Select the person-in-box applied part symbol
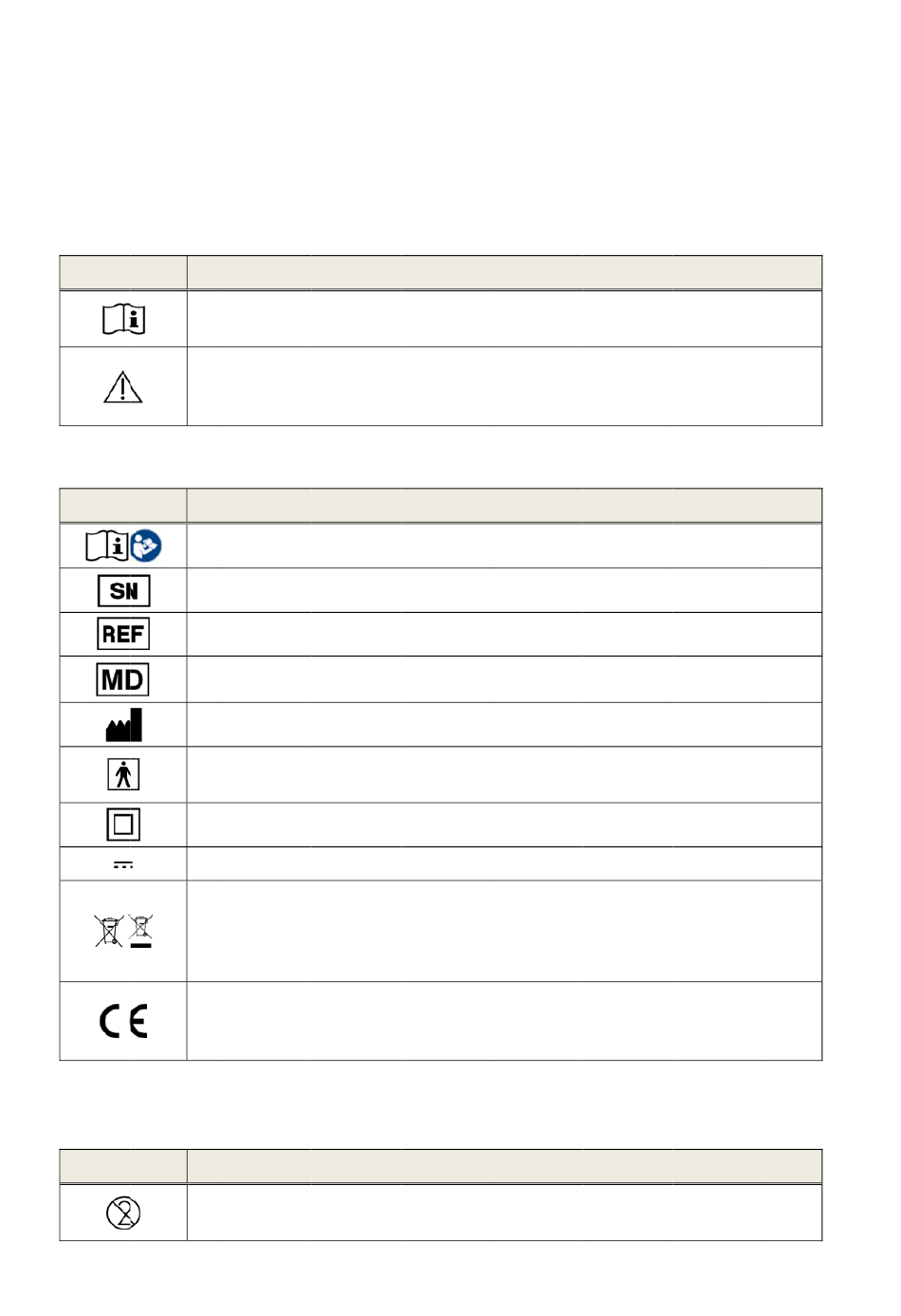Screen dimensions: 901x1316 click(x=123, y=774)
